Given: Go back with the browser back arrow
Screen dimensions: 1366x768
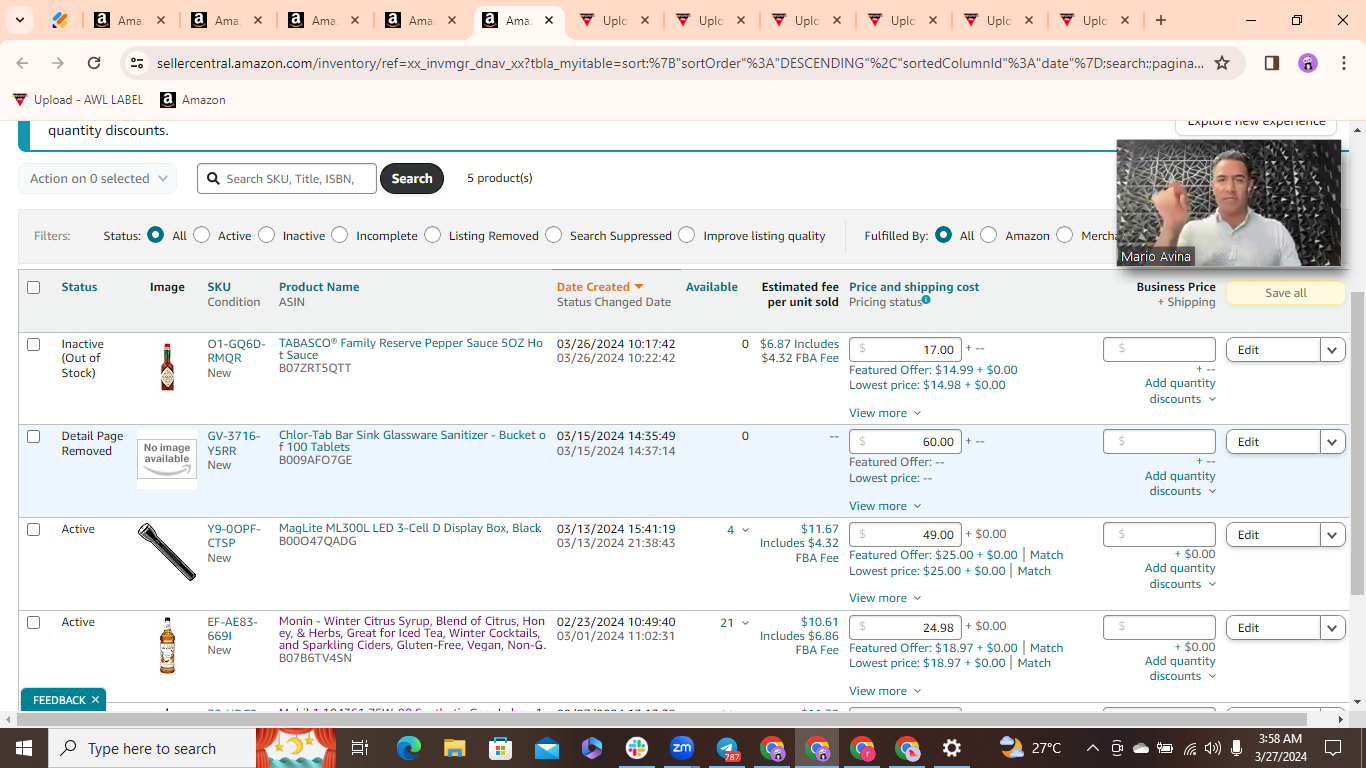Looking at the screenshot, I should pyautogui.click(x=22, y=63).
